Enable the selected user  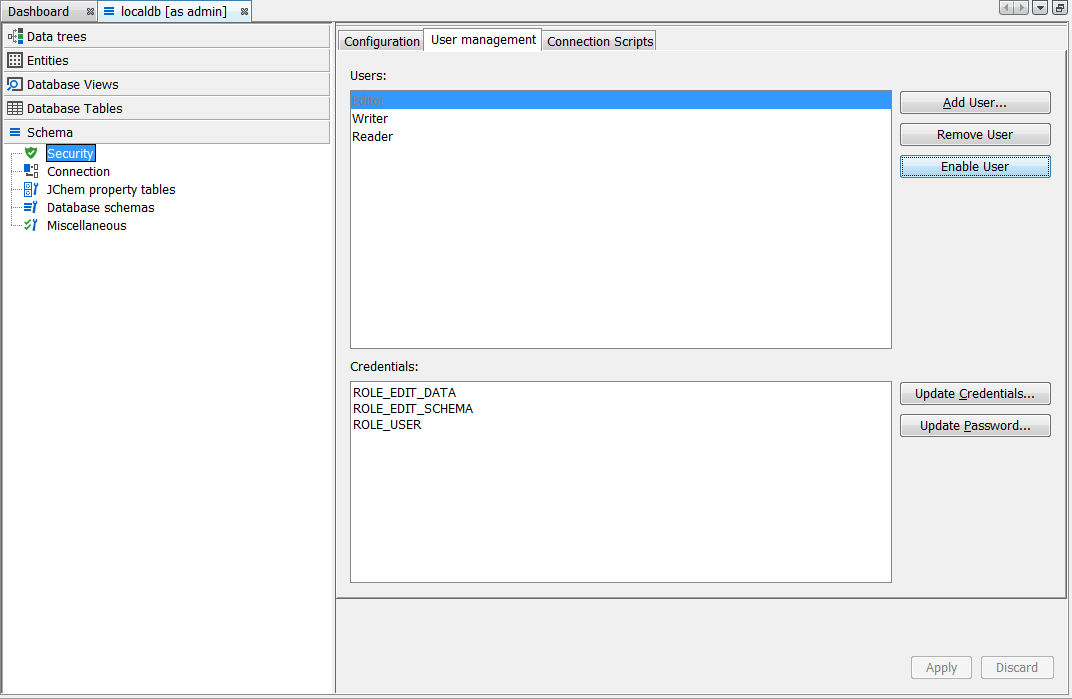tap(975, 166)
